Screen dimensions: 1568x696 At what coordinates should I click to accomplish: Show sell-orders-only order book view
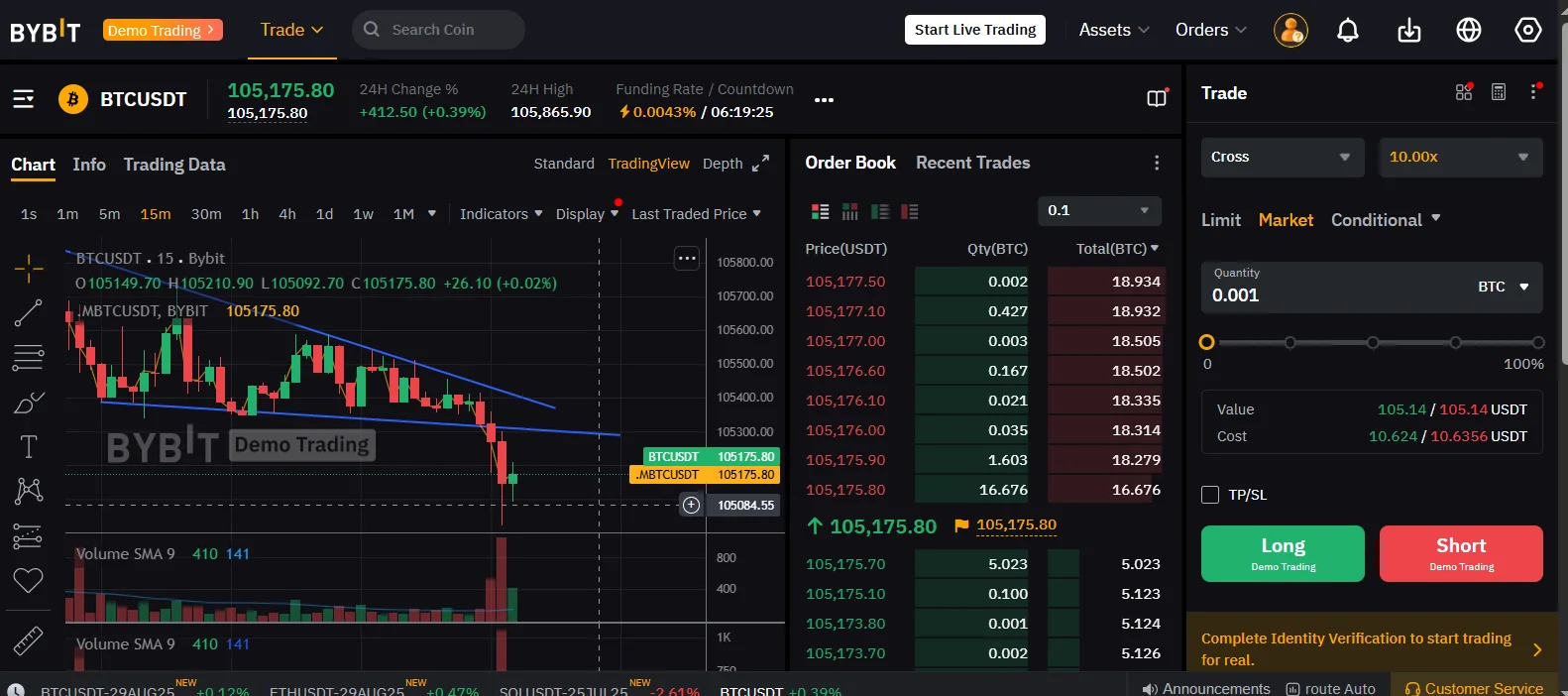pyautogui.click(x=909, y=211)
